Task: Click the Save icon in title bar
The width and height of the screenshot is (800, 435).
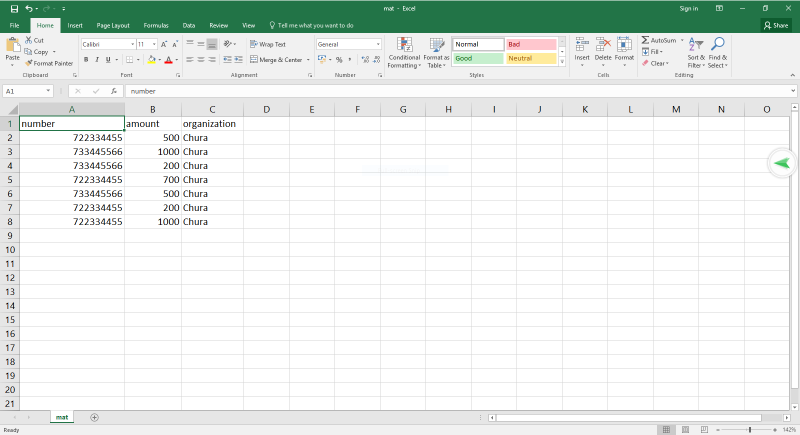Action: click(x=14, y=9)
